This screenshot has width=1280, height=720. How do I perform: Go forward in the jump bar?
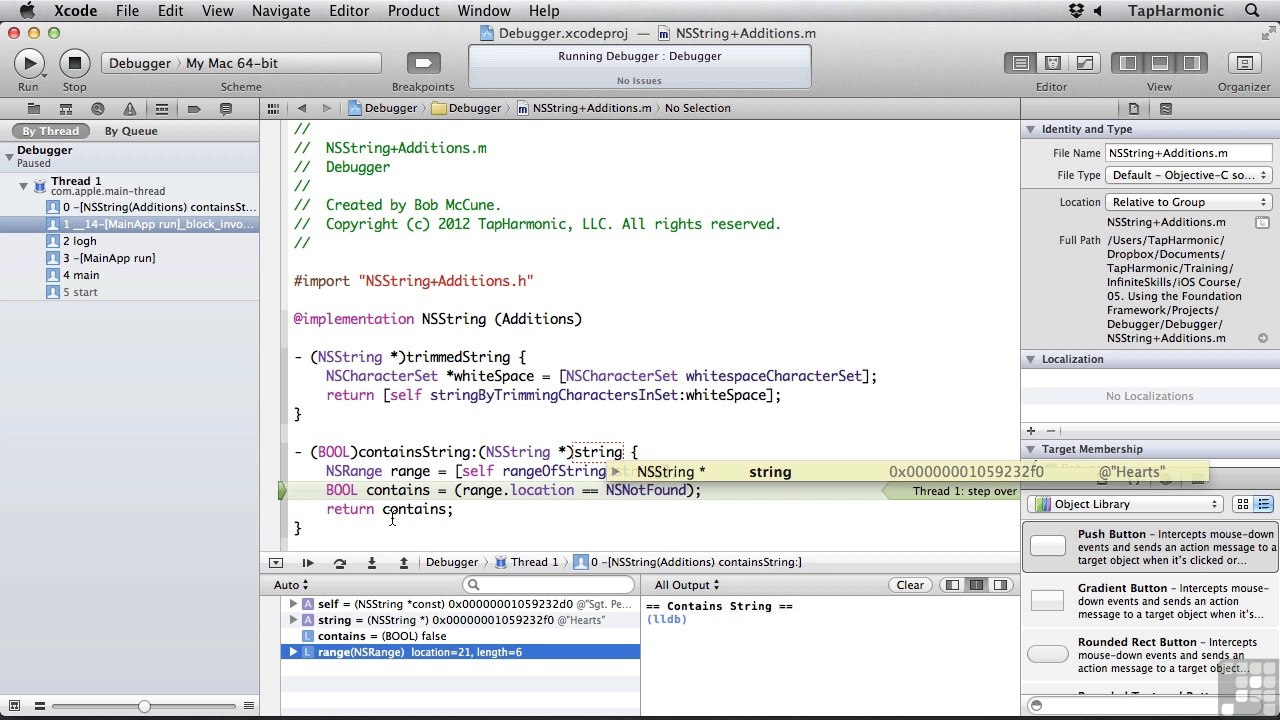326,108
